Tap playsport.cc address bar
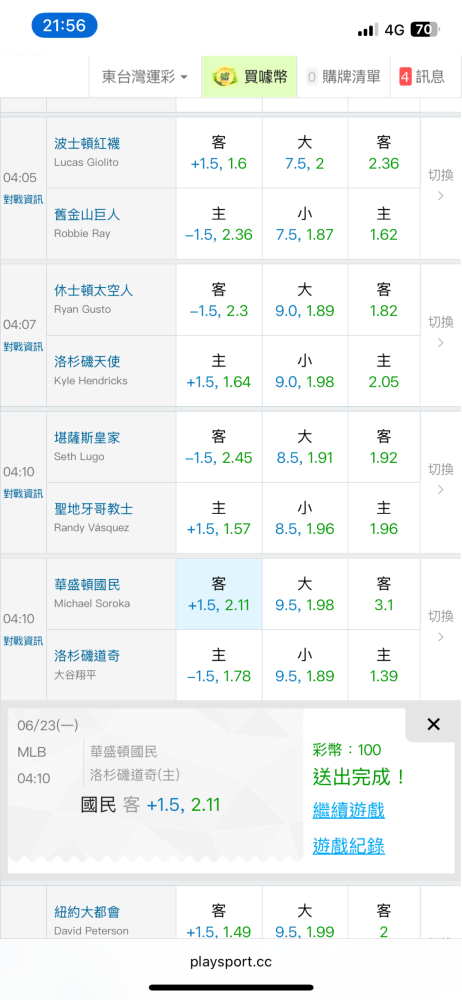The width and height of the screenshot is (462, 1000). 231,962
